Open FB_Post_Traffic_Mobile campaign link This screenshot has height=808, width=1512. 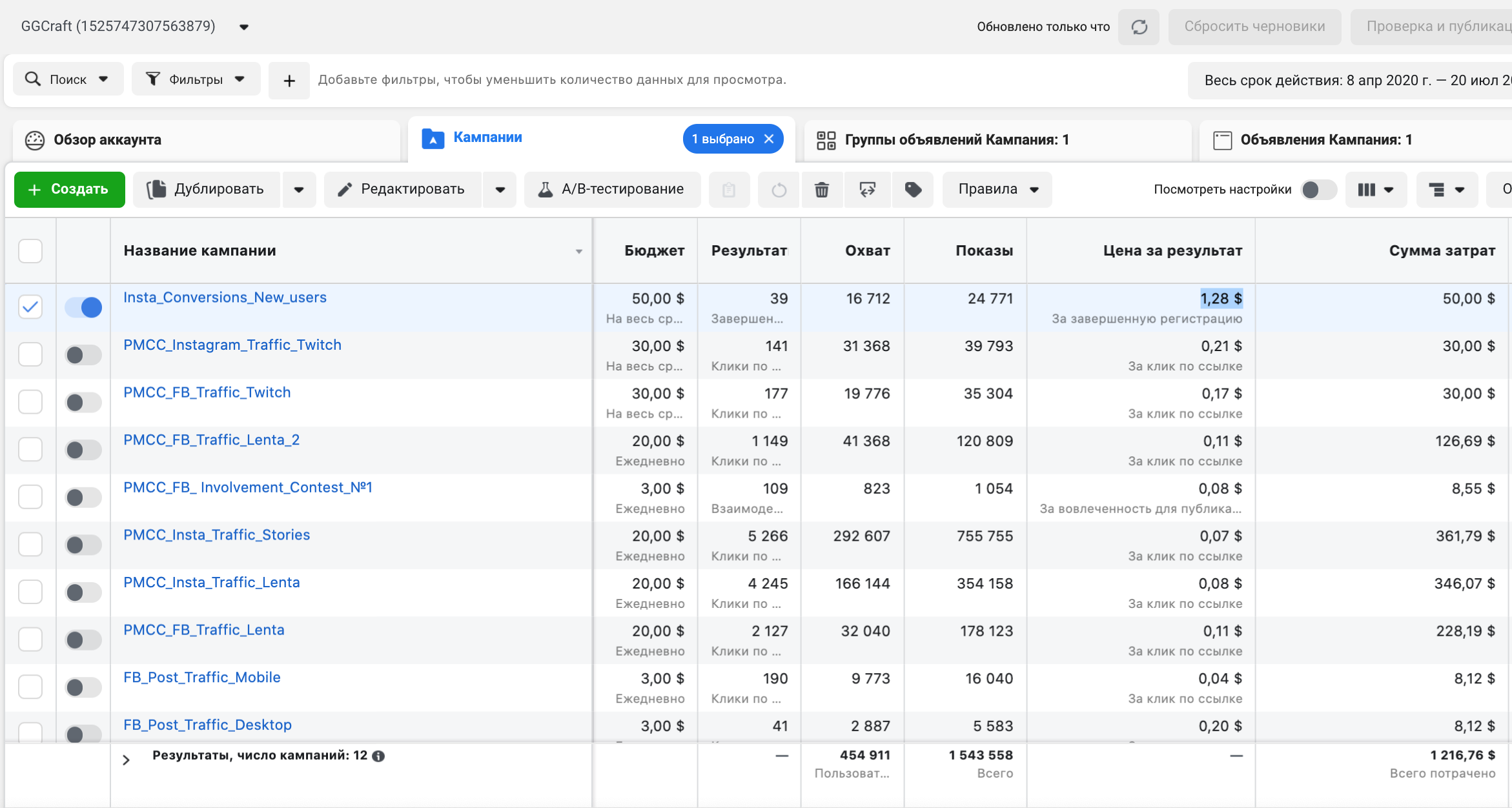[202, 678]
